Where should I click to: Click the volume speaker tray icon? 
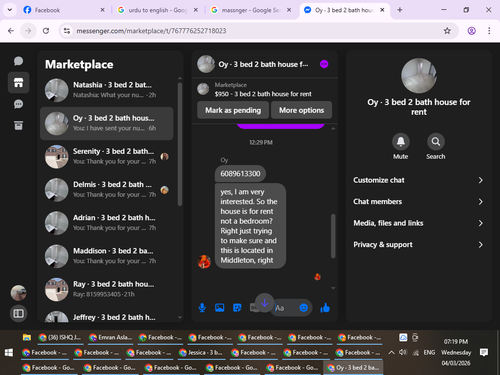click(403, 352)
